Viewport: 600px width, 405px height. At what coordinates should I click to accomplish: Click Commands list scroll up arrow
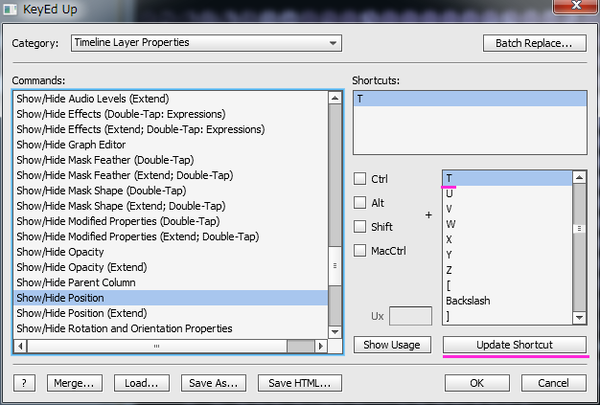[335, 98]
